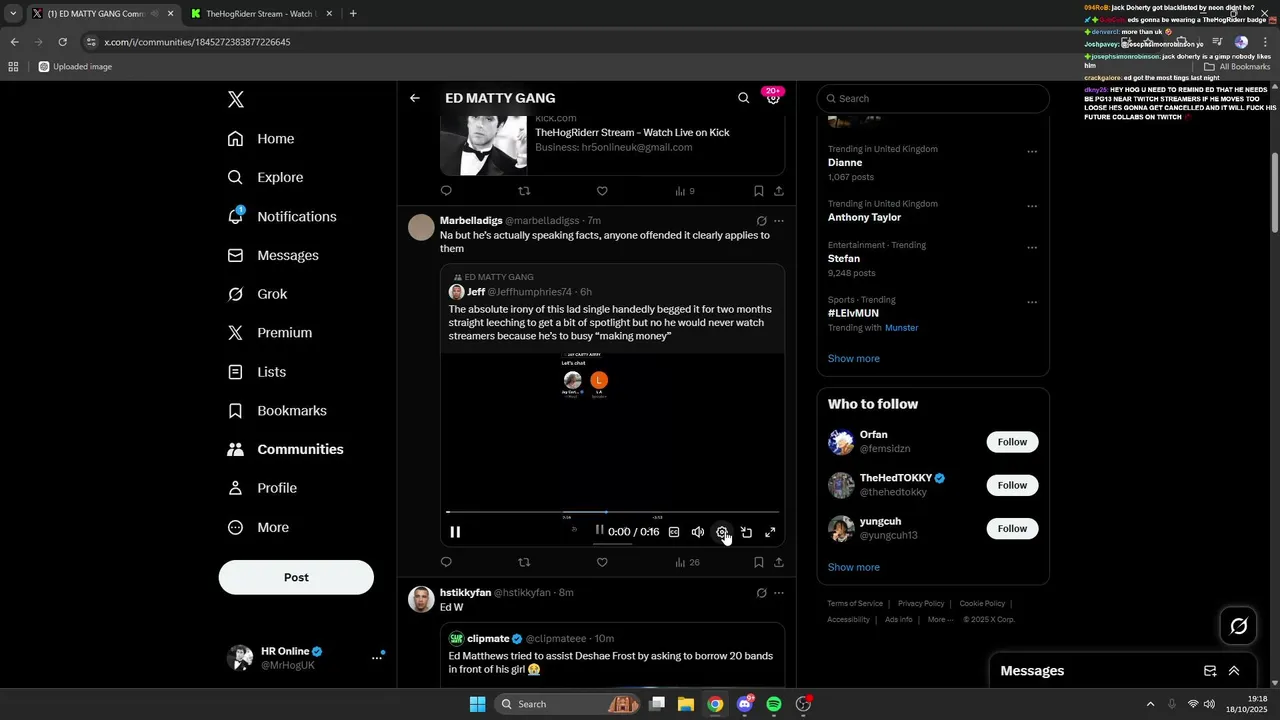
Task: Repost the Marbelladigs post
Action: pyautogui.click(x=524, y=562)
